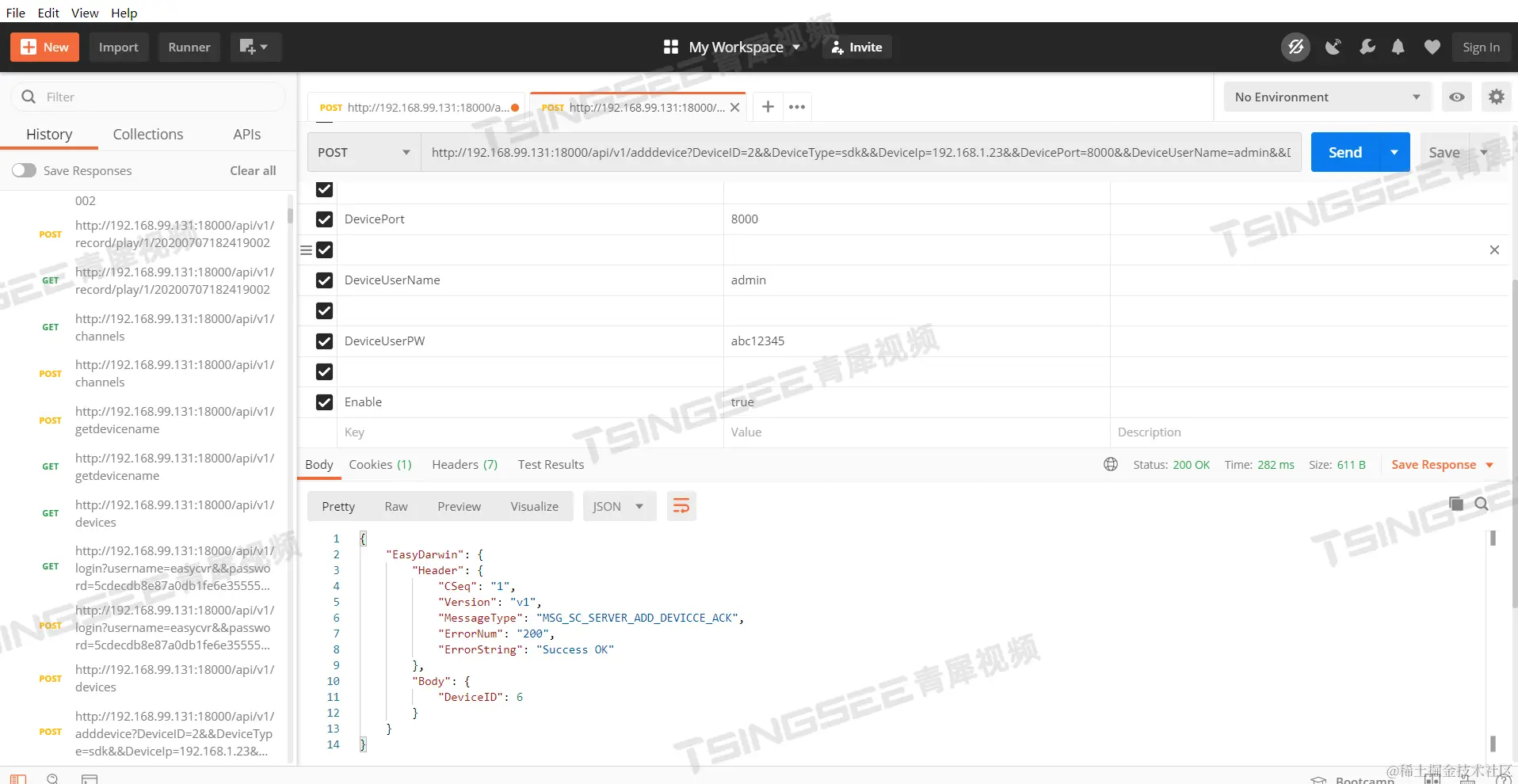Open the tab options ellipsis menu
Viewport: 1518px width, 784px height.
click(797, 107)
